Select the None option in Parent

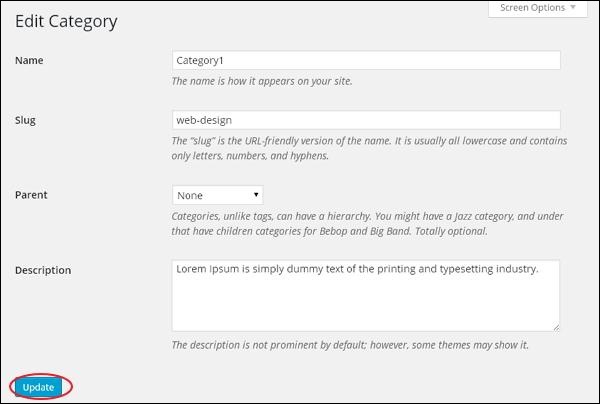190,195
